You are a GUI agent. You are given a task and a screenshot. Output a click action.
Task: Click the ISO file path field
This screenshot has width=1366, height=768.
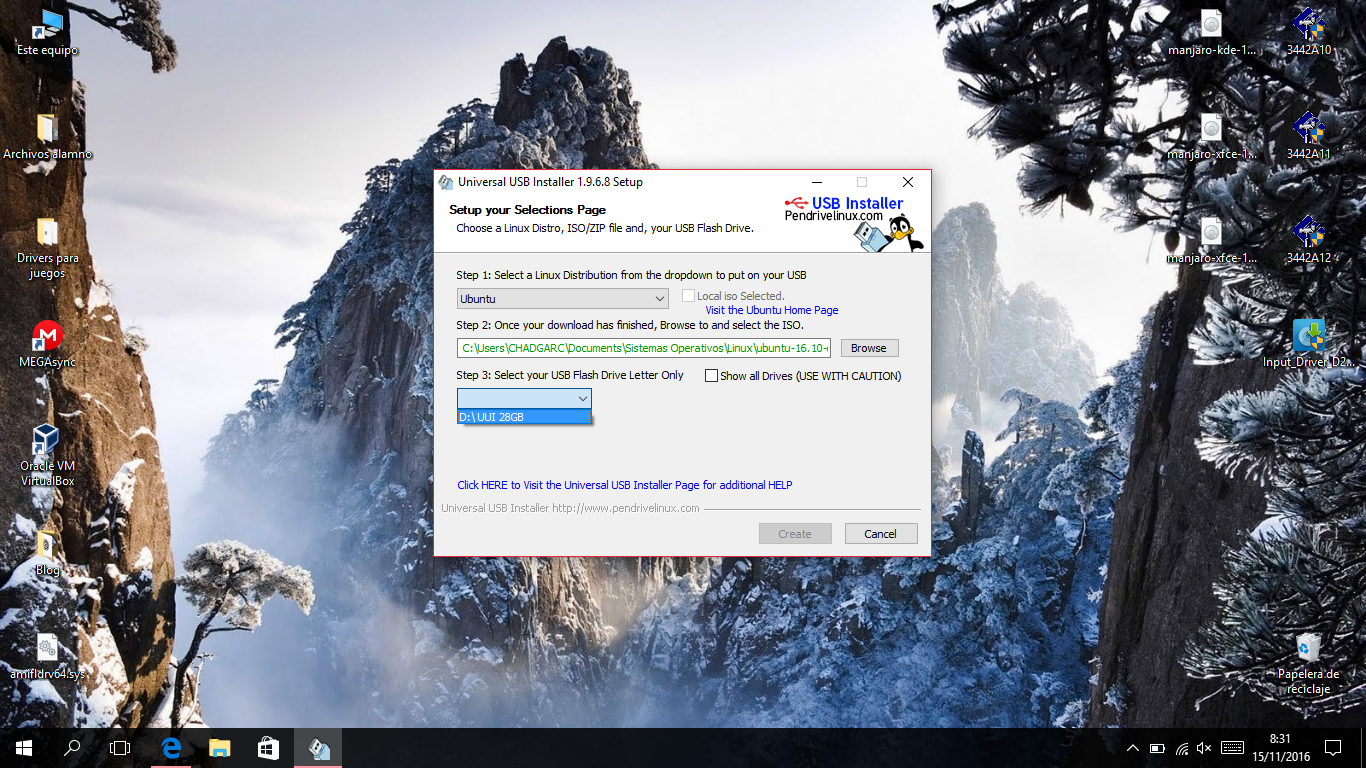pos(644,348)
